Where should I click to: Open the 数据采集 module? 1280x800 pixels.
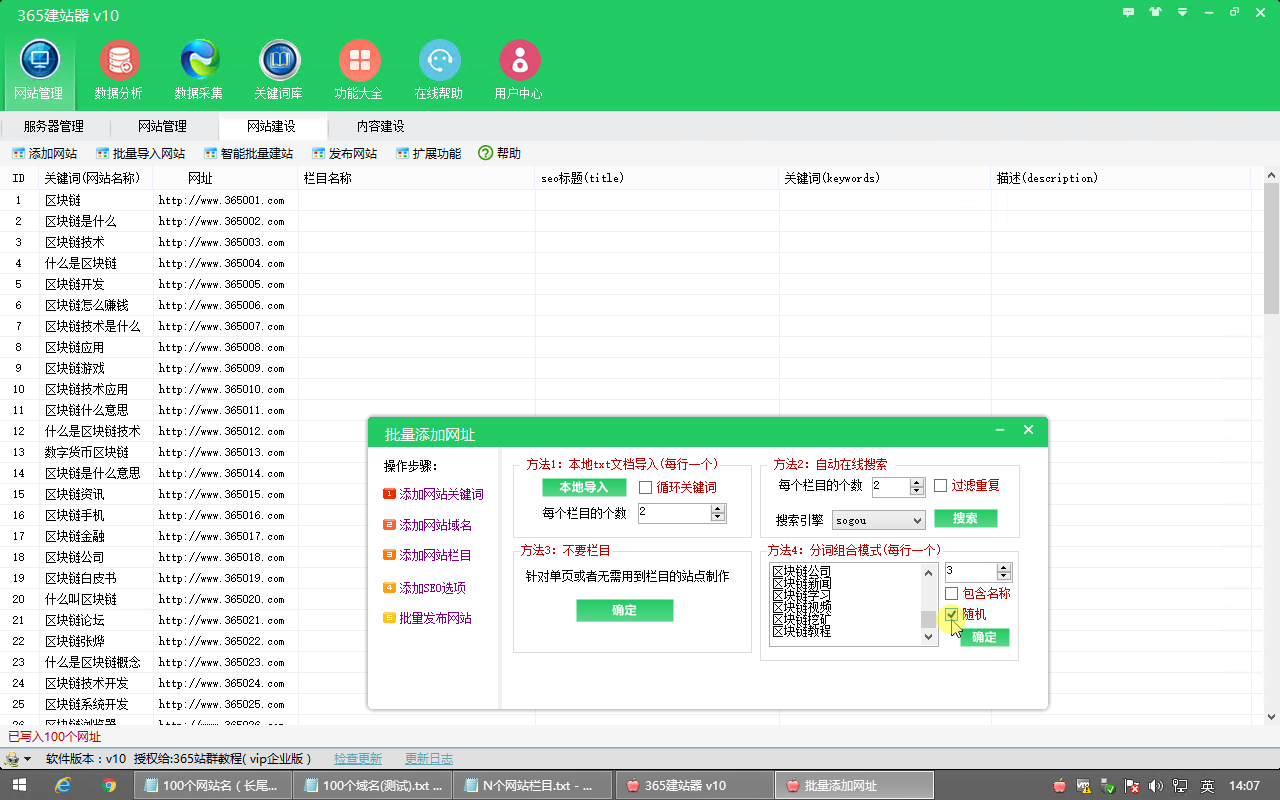pos(199,70)
